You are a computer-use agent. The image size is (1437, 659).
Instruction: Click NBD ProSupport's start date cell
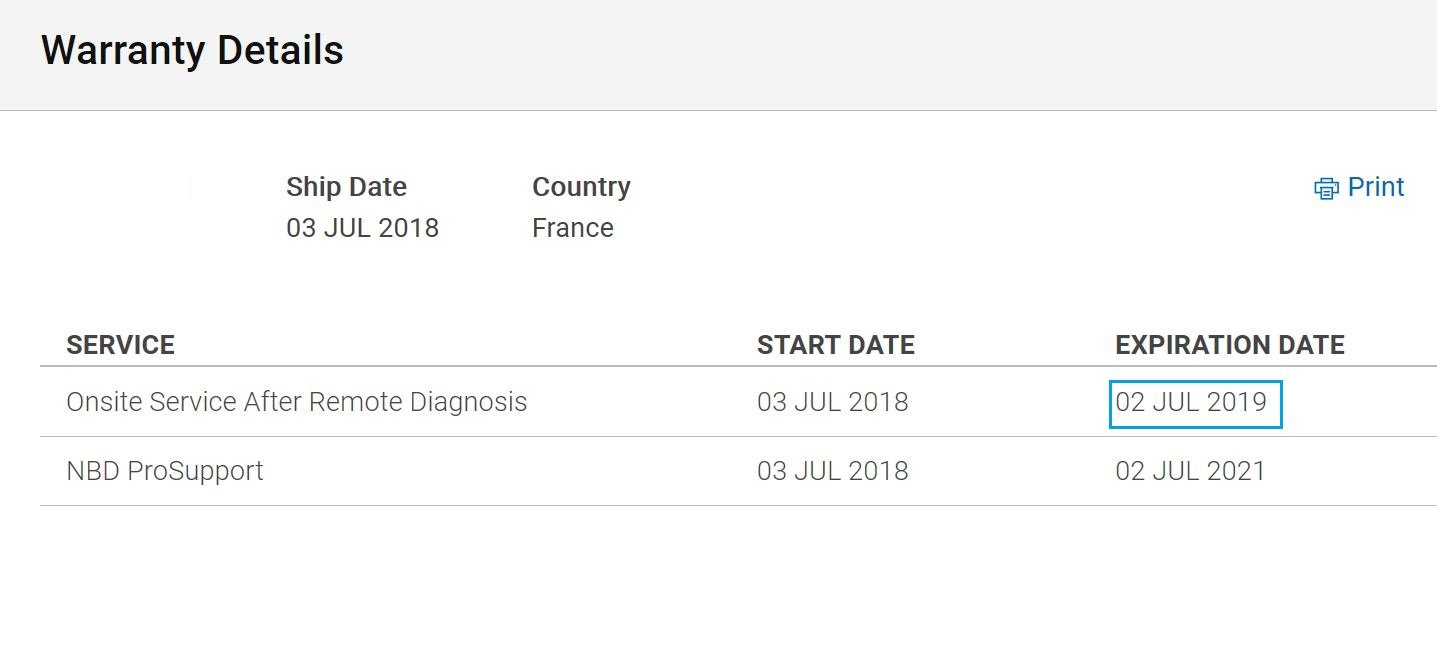click(x=832, y=471)
